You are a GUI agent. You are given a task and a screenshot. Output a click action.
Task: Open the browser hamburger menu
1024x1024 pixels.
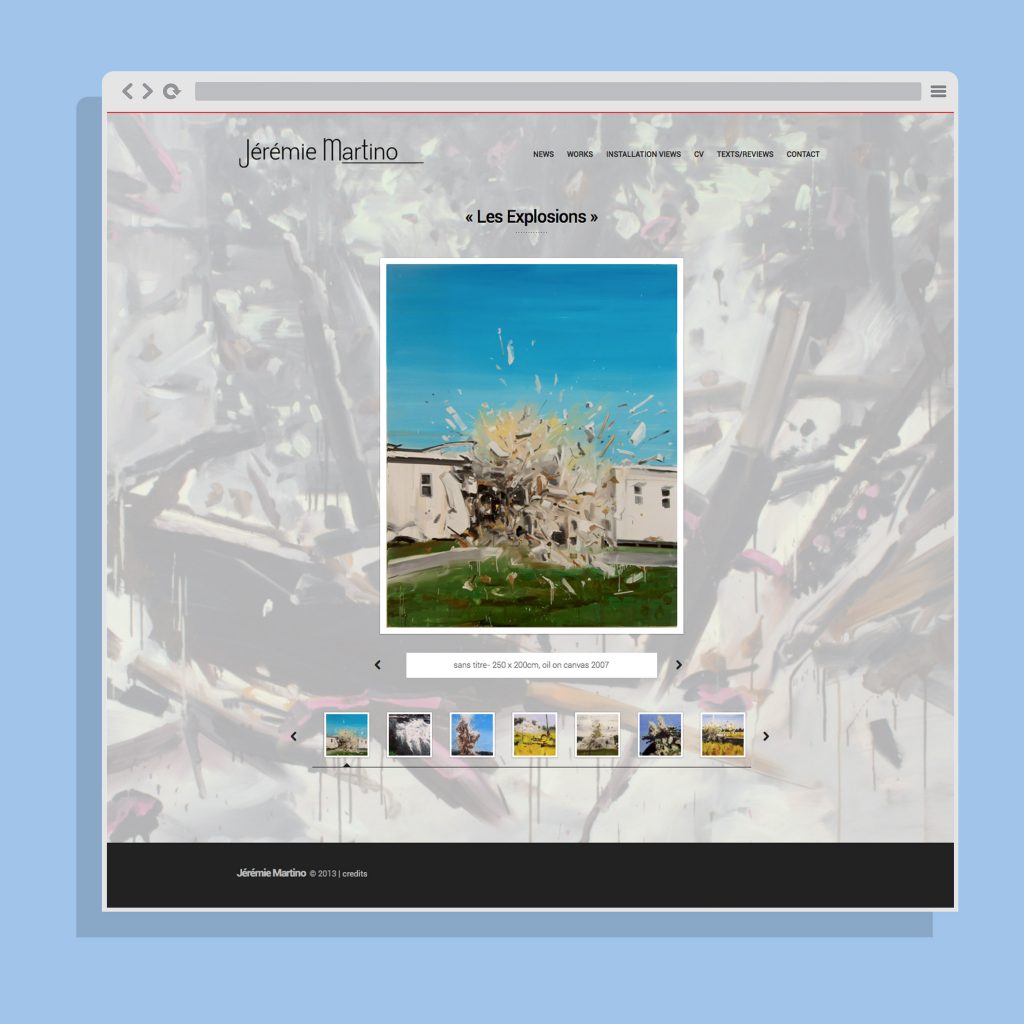point(938,91)
